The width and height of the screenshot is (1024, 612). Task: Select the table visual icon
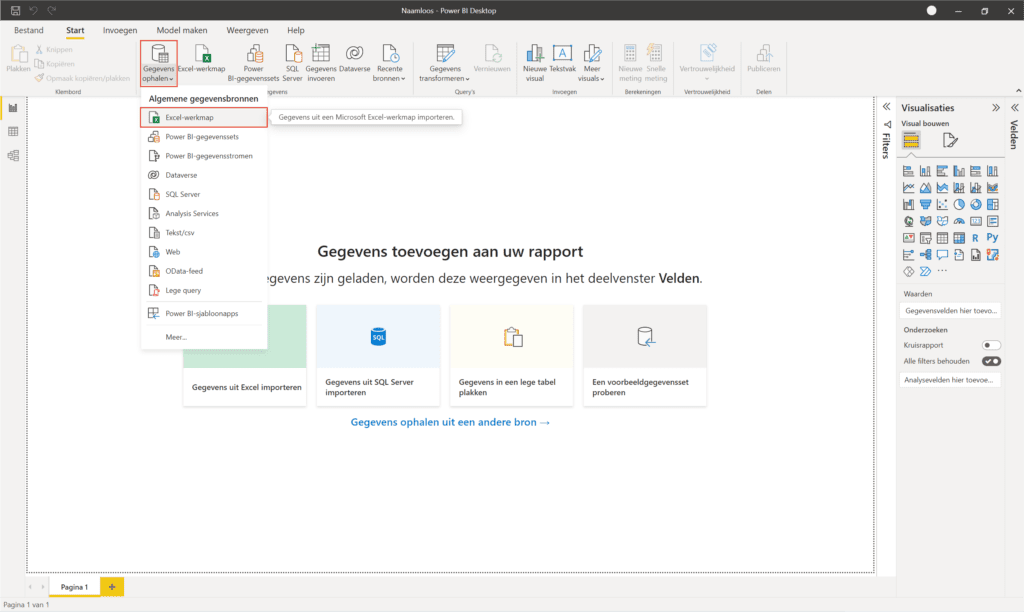pyautogui.click(x=942, y=238)
